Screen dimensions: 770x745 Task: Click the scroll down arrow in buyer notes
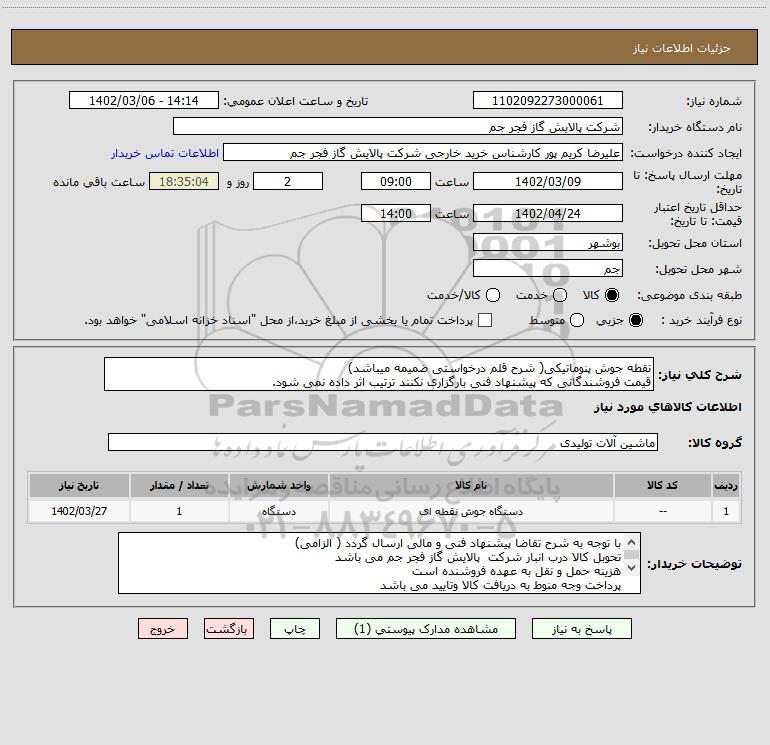tap(632, 568)
